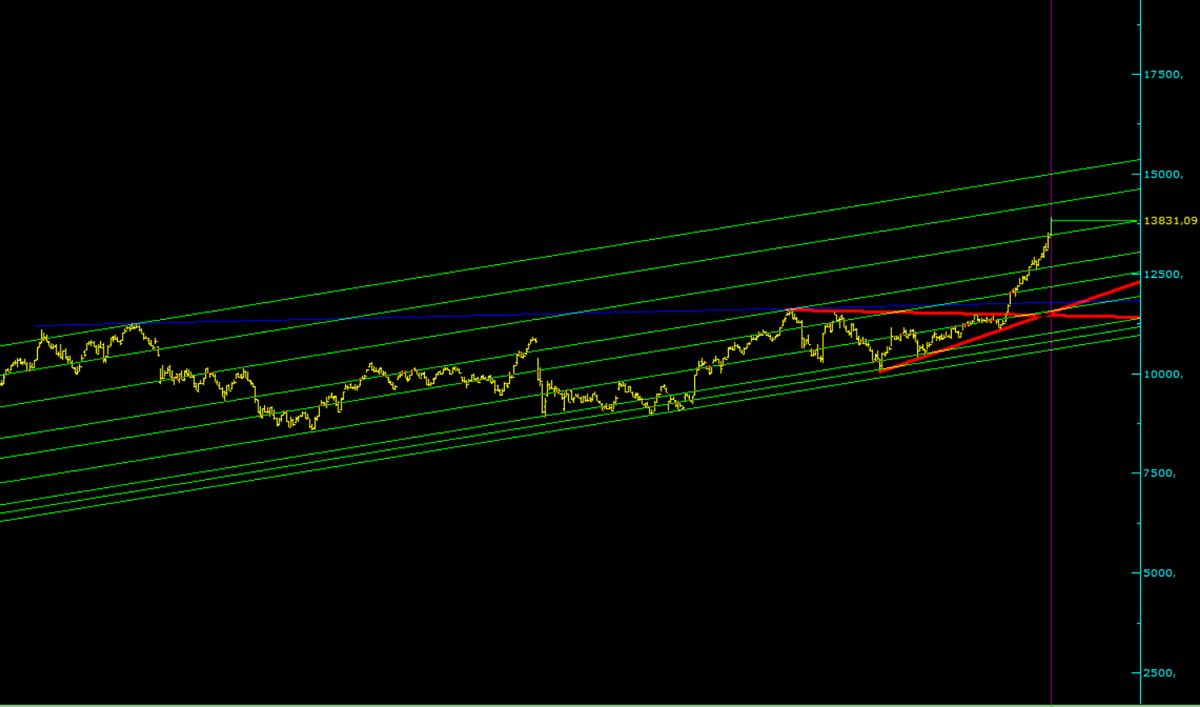Click the short green current-price level line
The image size is (1200, 707).
(x=1095, y=220)
